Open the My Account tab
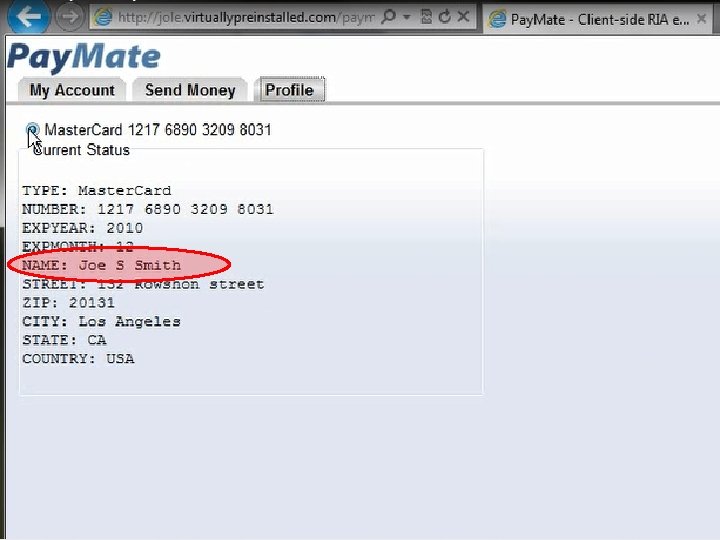Viewport: 720px width, 540px height. 72,90
